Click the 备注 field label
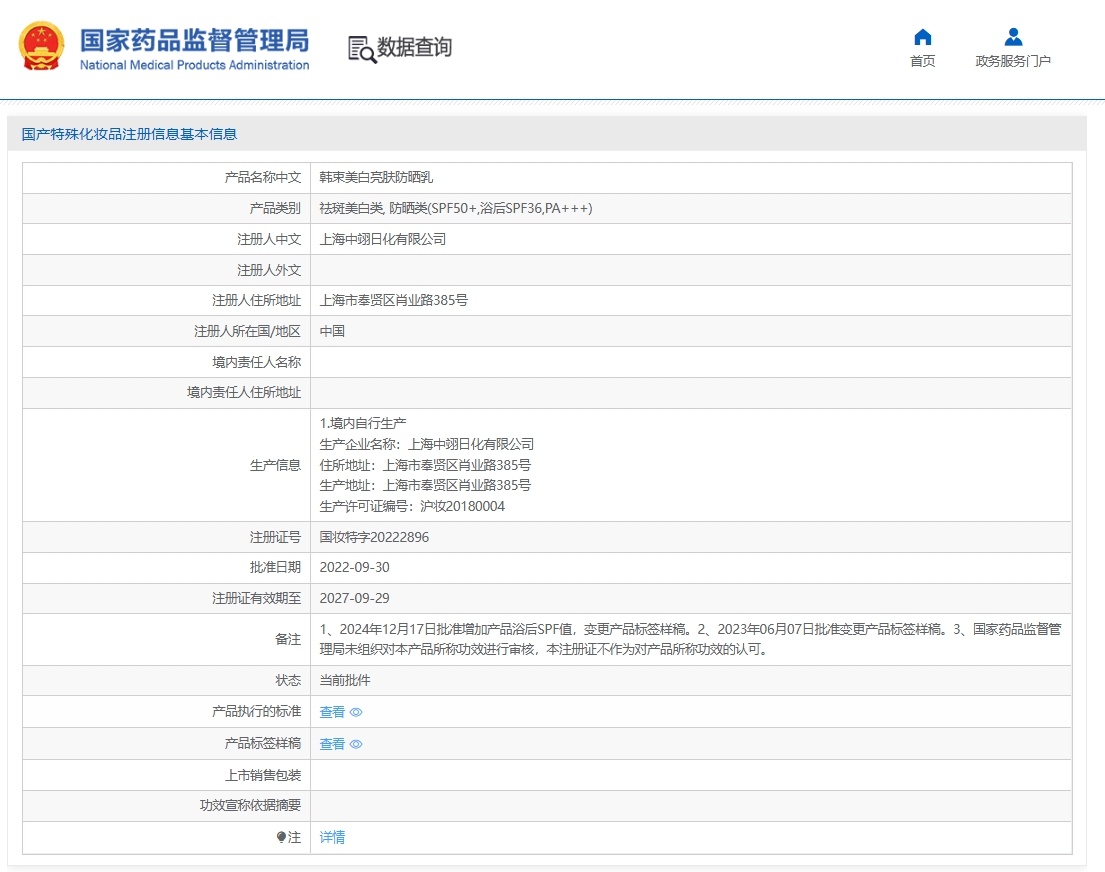 pyautogui.click(x=288, y=639)
